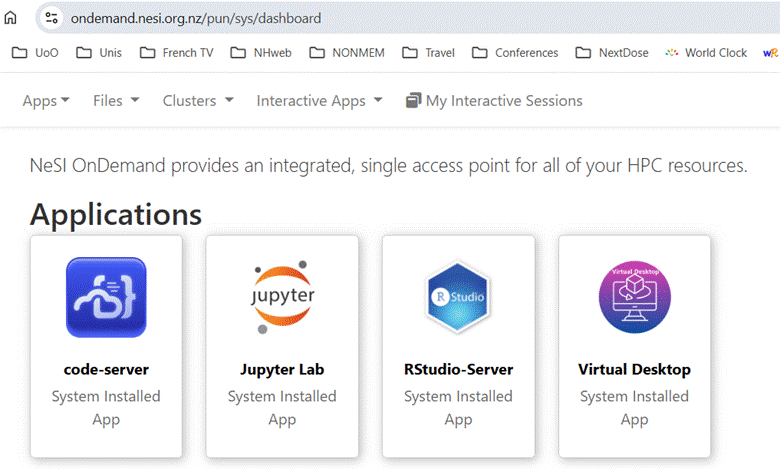780x469 pixels.
Task: Click System Installed App under Jupyter Lab
Action: pyautogui.click(x=282, y=408)
